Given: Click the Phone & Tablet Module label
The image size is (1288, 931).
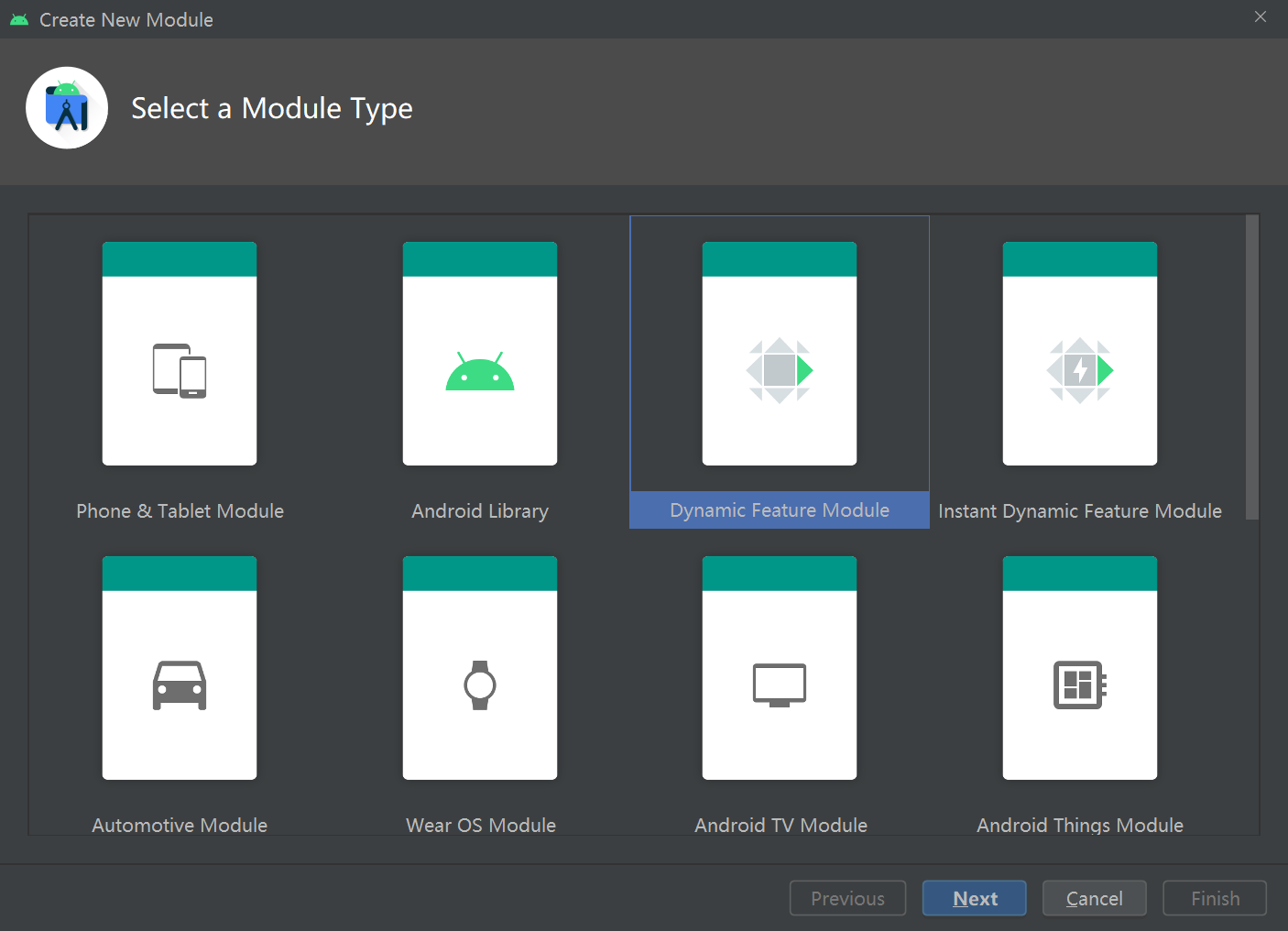Looking at the screenshot, I should 180,511.
